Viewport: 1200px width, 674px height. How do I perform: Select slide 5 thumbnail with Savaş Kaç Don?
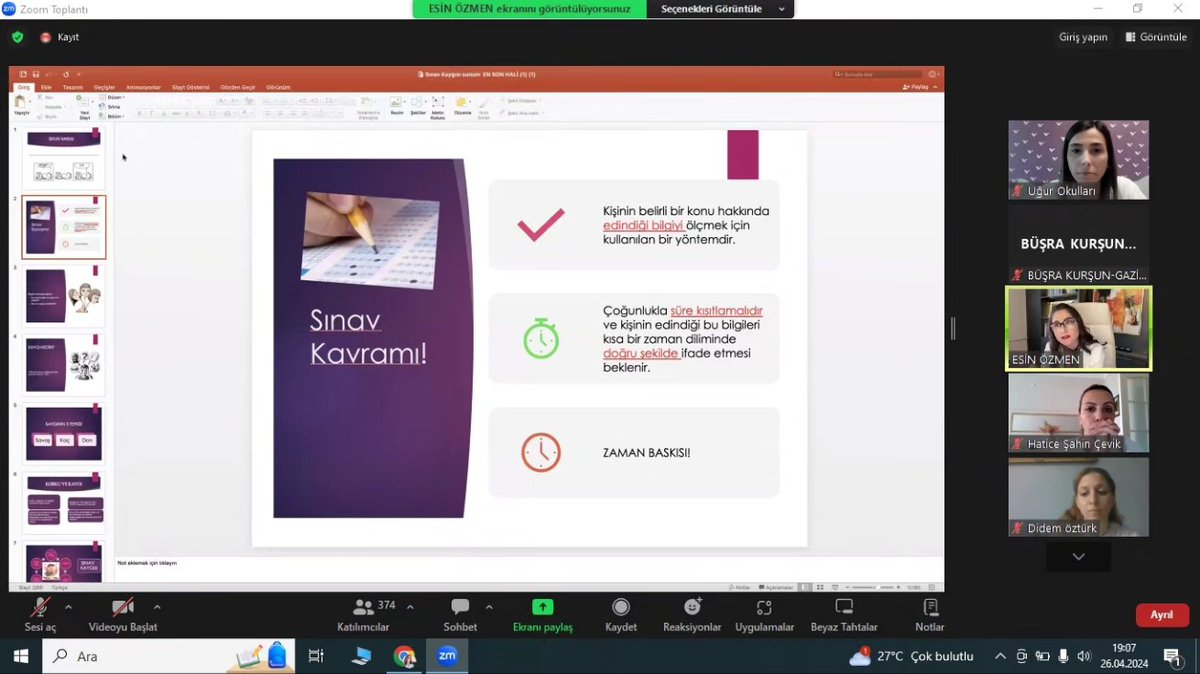(x=64, y=434)
